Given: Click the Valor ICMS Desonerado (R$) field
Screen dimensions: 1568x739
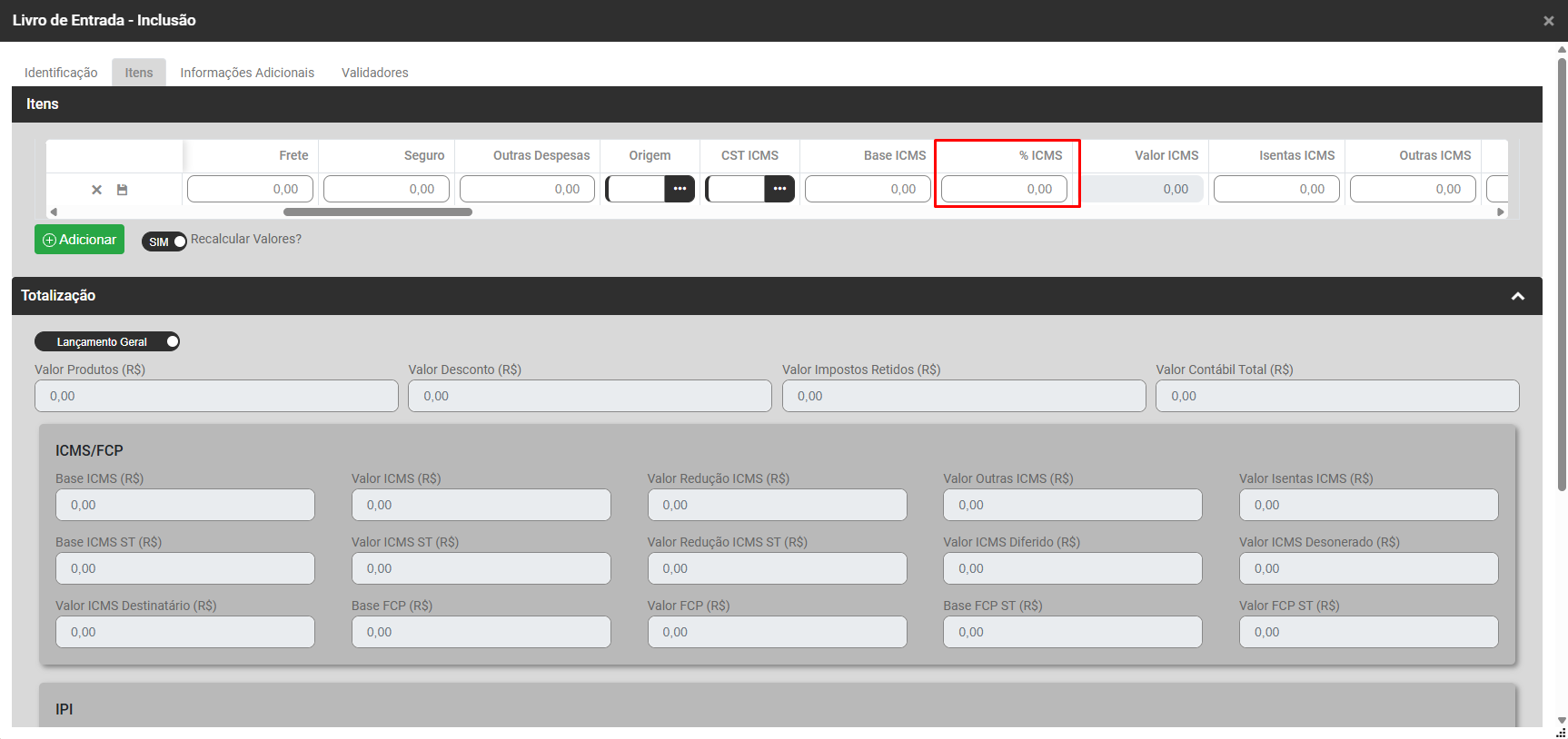Looking at the screenshot, I should [x=1369, y=568].
